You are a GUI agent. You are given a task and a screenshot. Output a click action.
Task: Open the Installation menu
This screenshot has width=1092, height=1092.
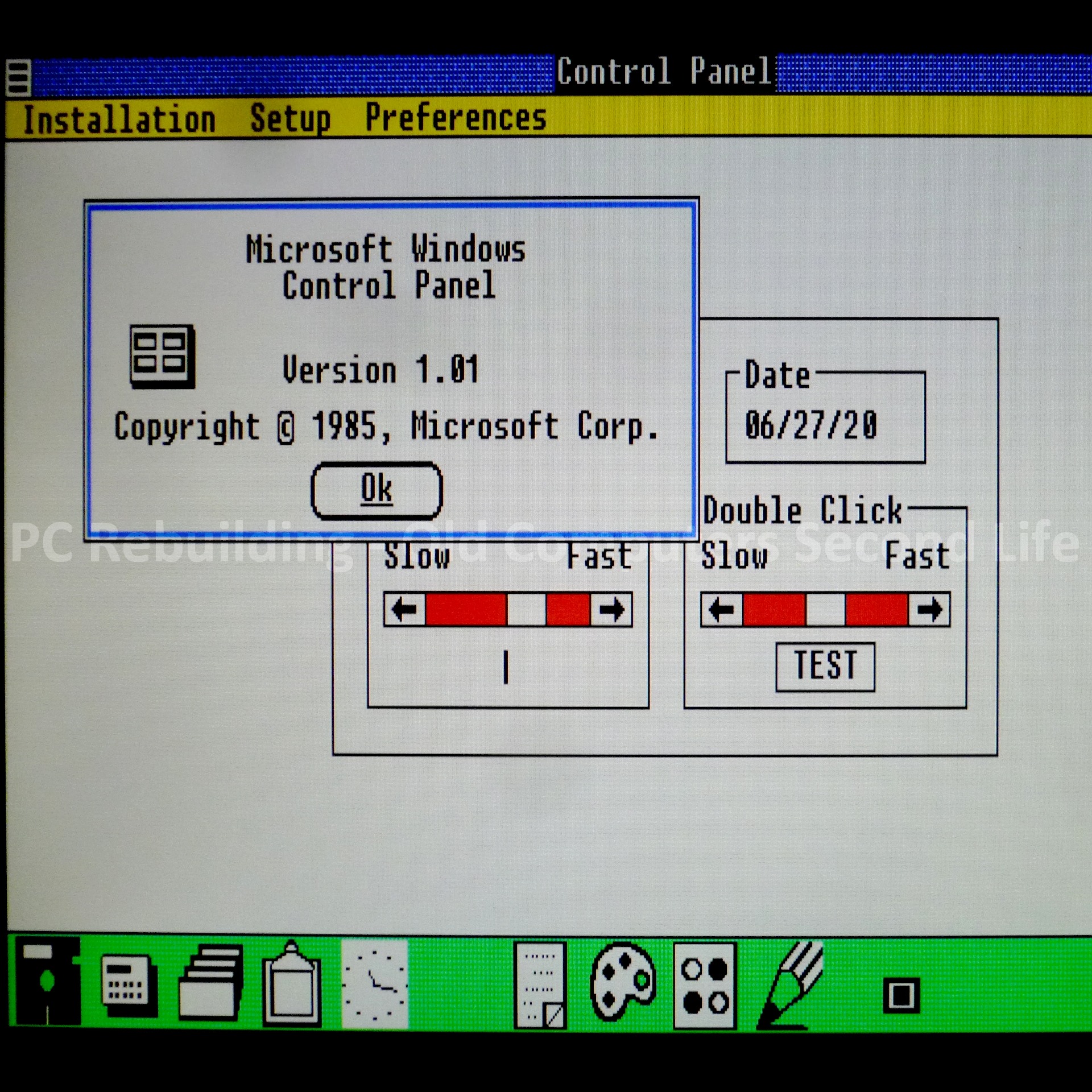[x=119, y=120]
